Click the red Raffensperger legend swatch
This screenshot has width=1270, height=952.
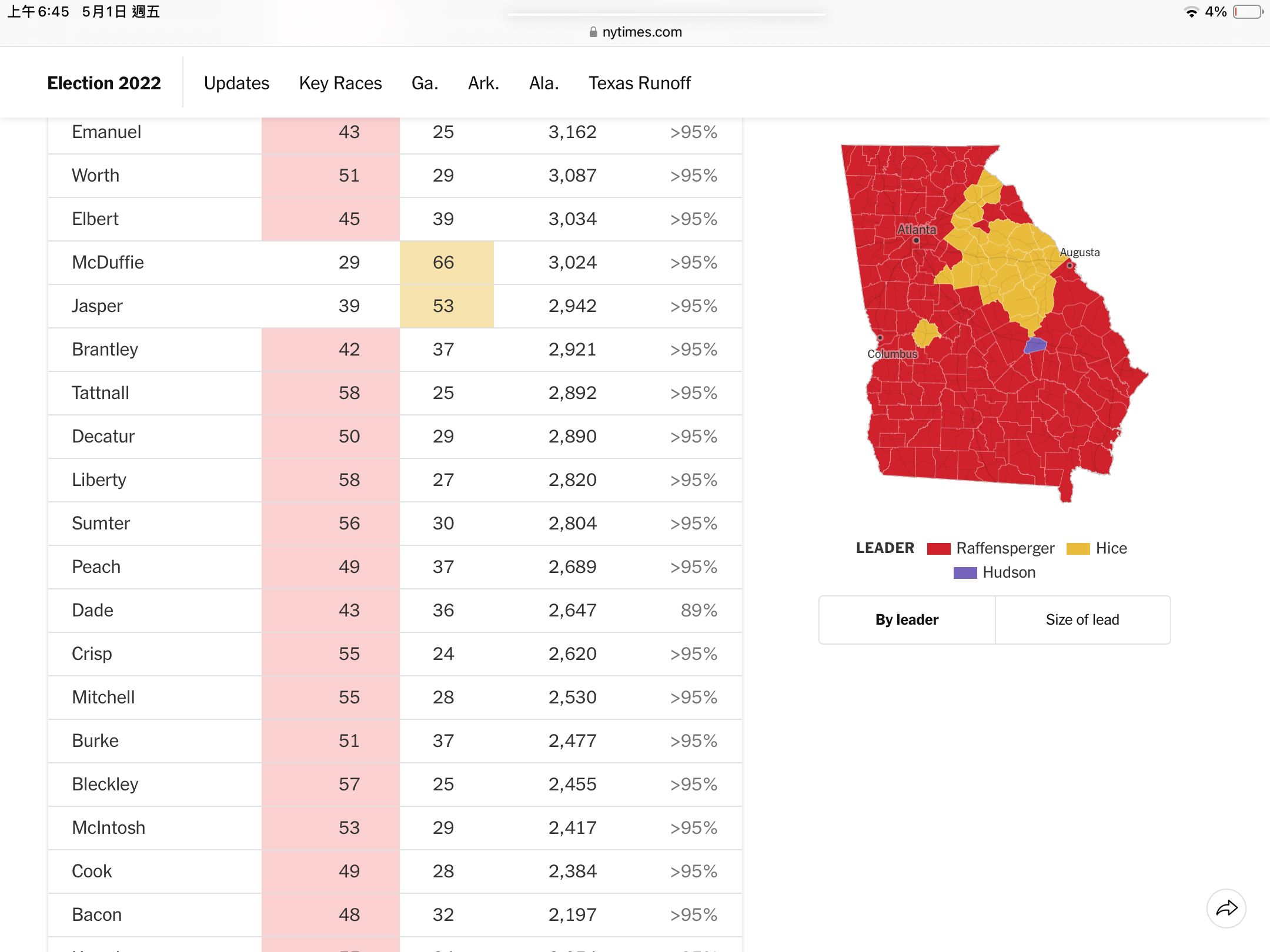click(939, 549)
